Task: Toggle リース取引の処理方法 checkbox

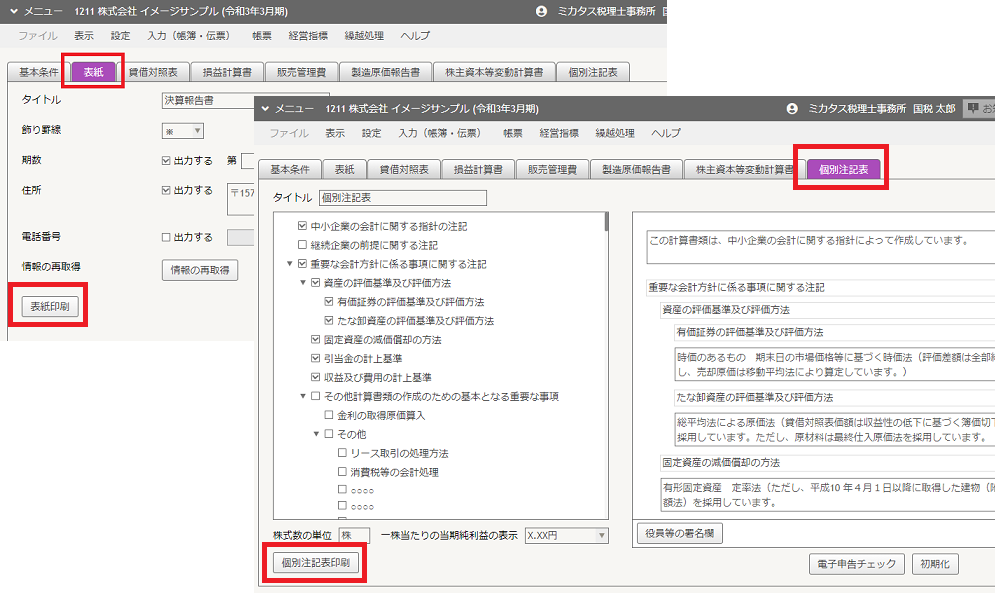Action: (342, 453)
